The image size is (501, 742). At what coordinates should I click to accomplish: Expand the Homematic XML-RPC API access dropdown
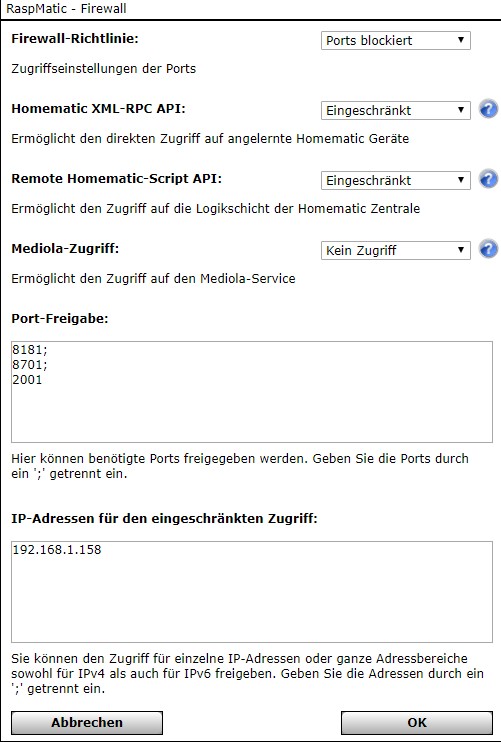tap(396, 110)
